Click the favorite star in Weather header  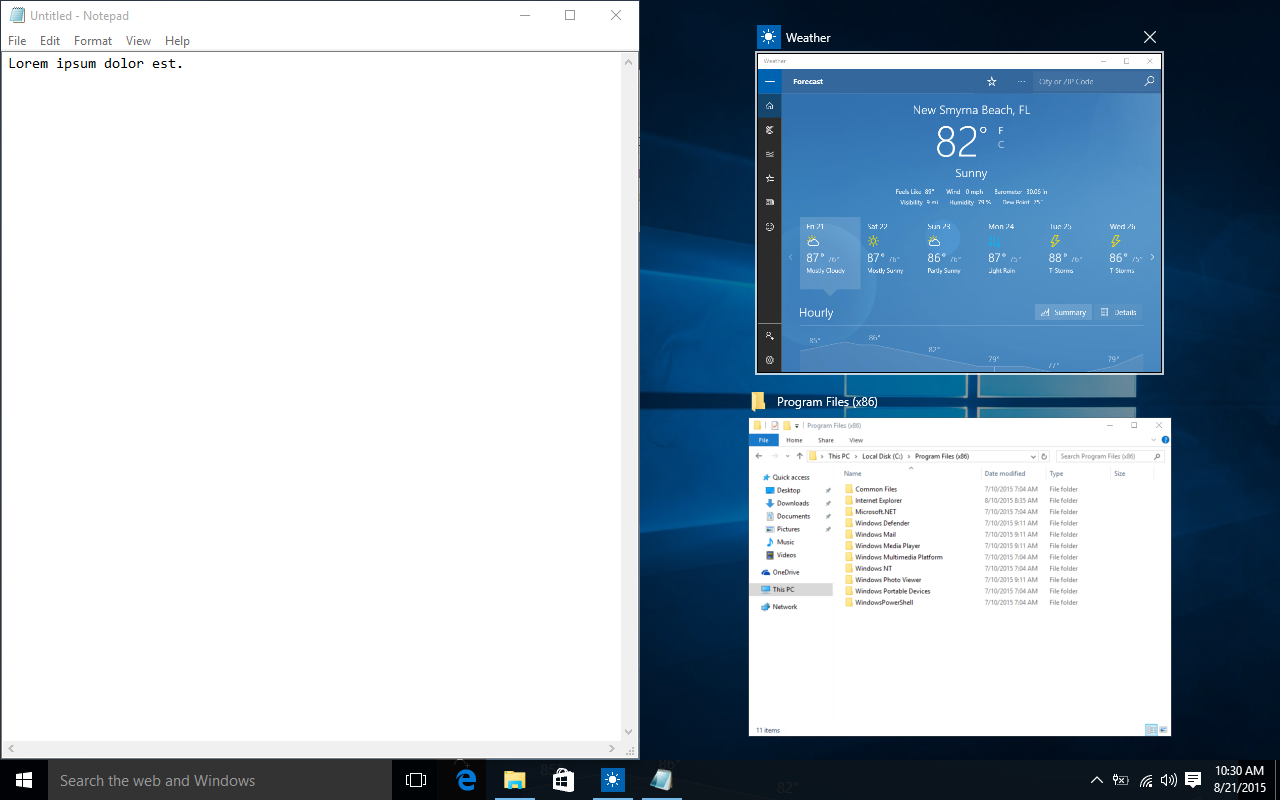[992, 81]
